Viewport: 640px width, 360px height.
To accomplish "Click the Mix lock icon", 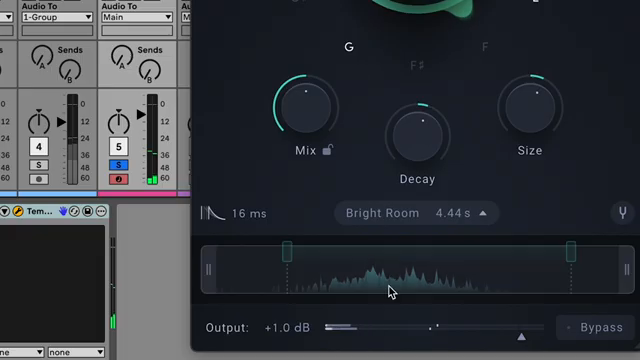I will pyautogui.click(x=328, y=150).
